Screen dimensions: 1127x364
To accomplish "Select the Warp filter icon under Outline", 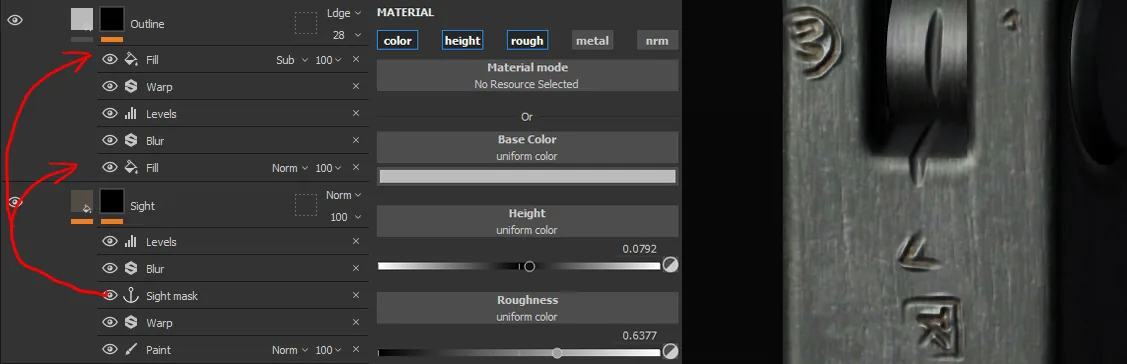I will [131, 87].
